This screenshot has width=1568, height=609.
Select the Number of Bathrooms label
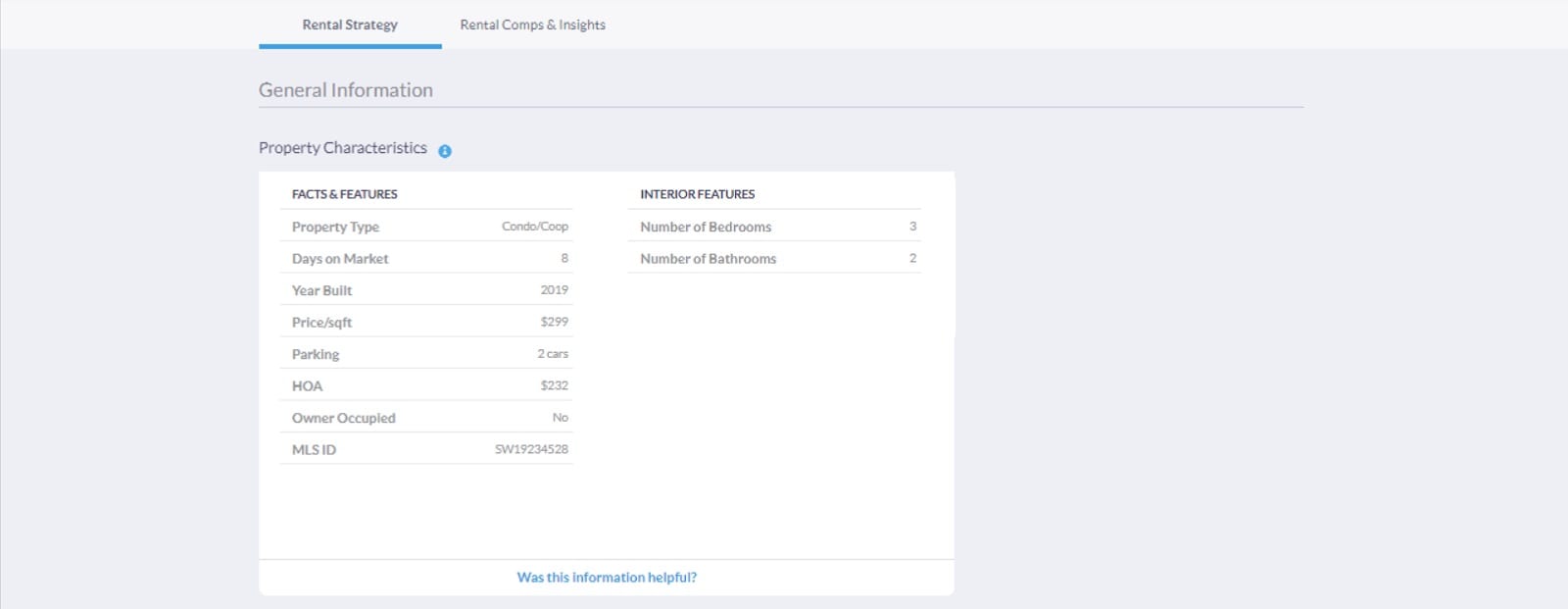coord(708,259)
